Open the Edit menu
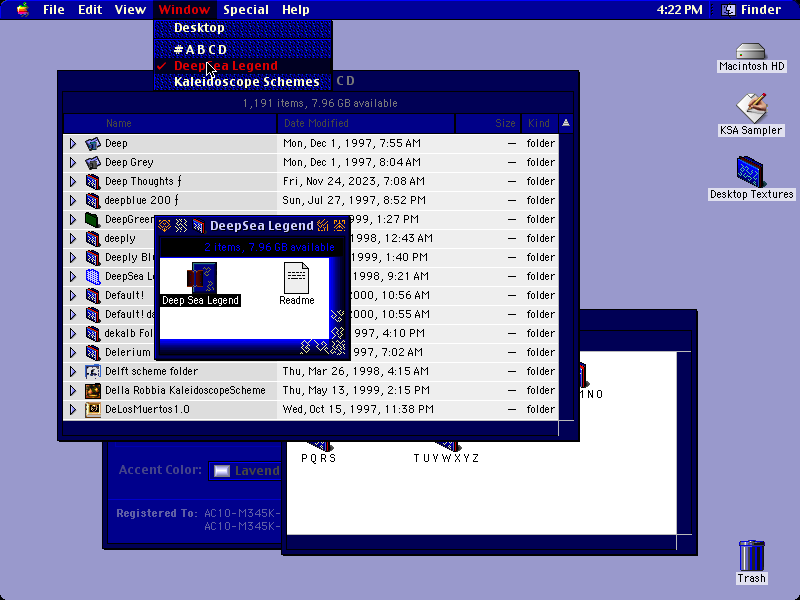Viewport: 800px width, 600px height. pyautogui.click(x=90, y=10)
